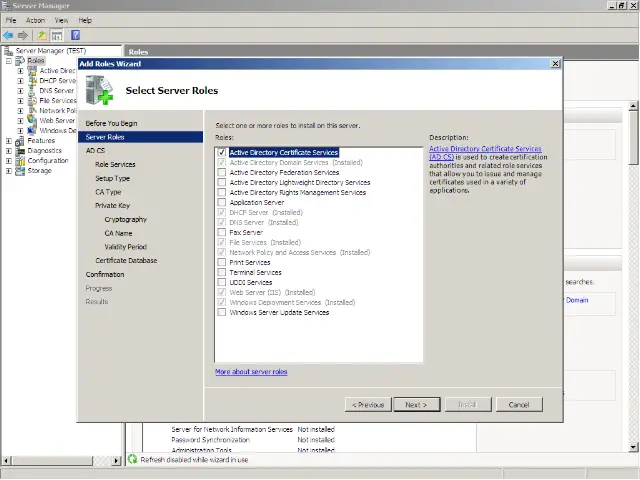Click the Next button
This screenshot has width=640, height=480.
click(417, 404)
